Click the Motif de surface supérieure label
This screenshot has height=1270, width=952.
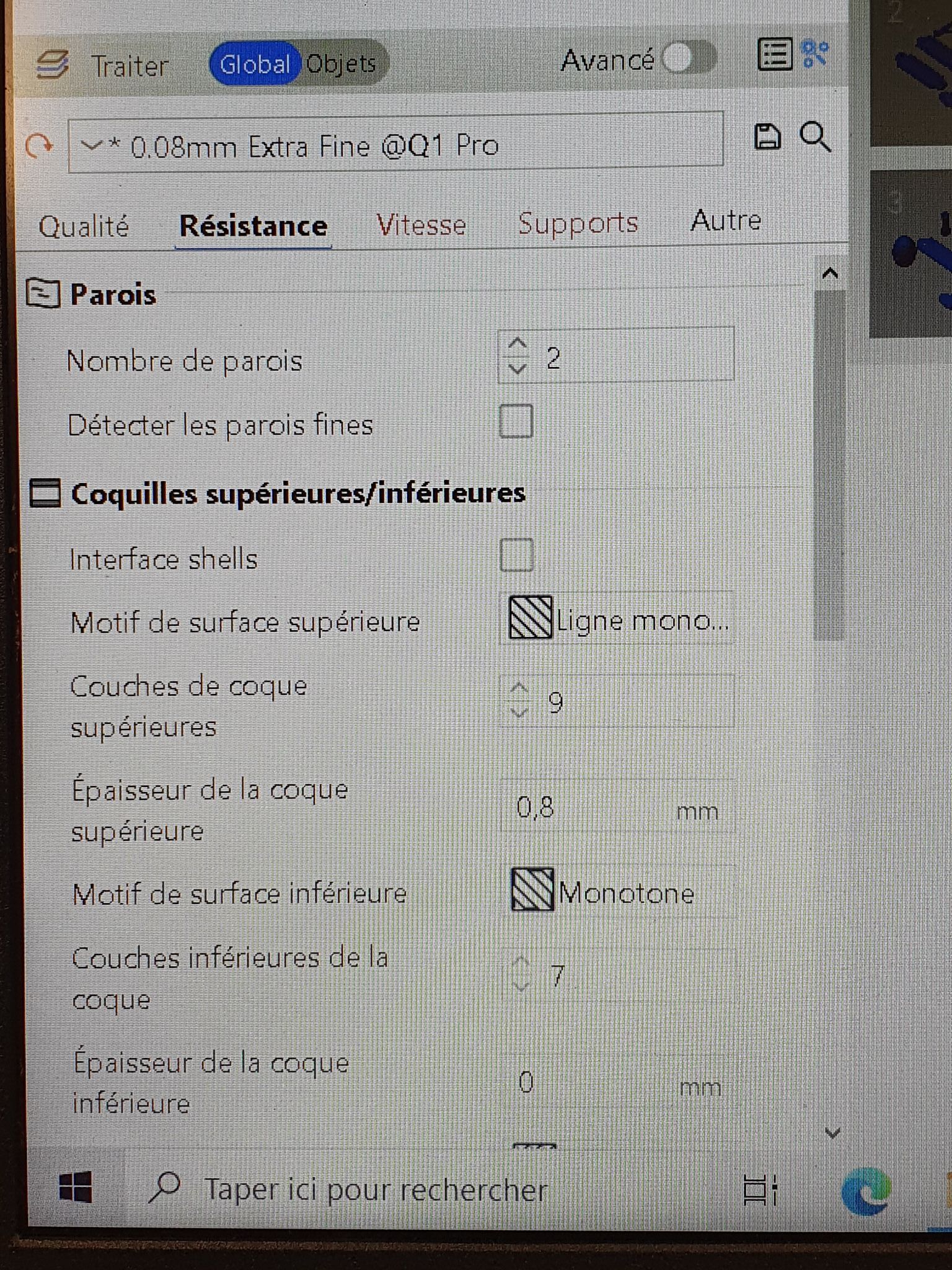click(x=245, y=622)
